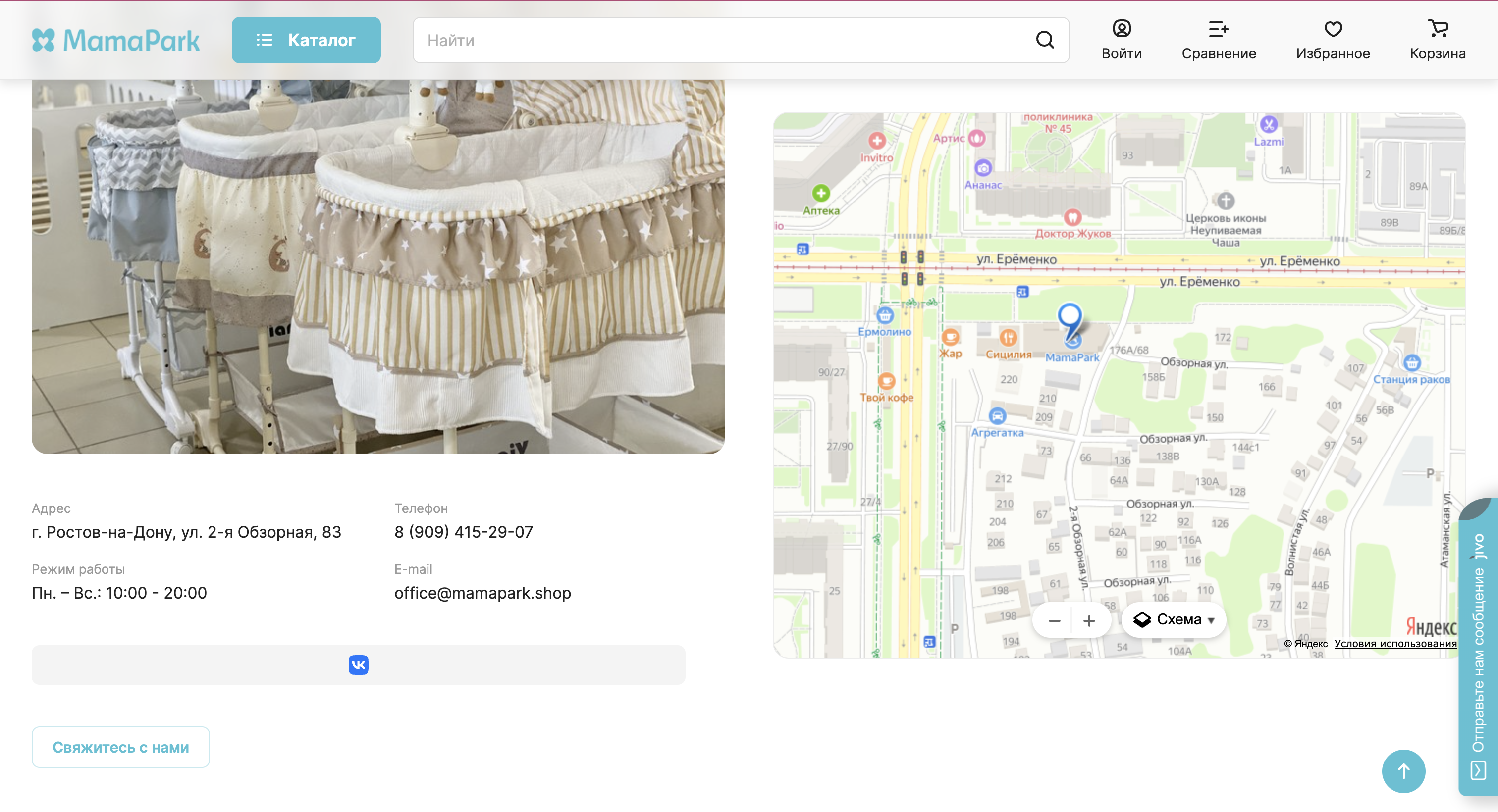This screenshot has height=812, width=1498.
Task: Click the MamaPark blue map pin
Action: [x=1069, y=321]
